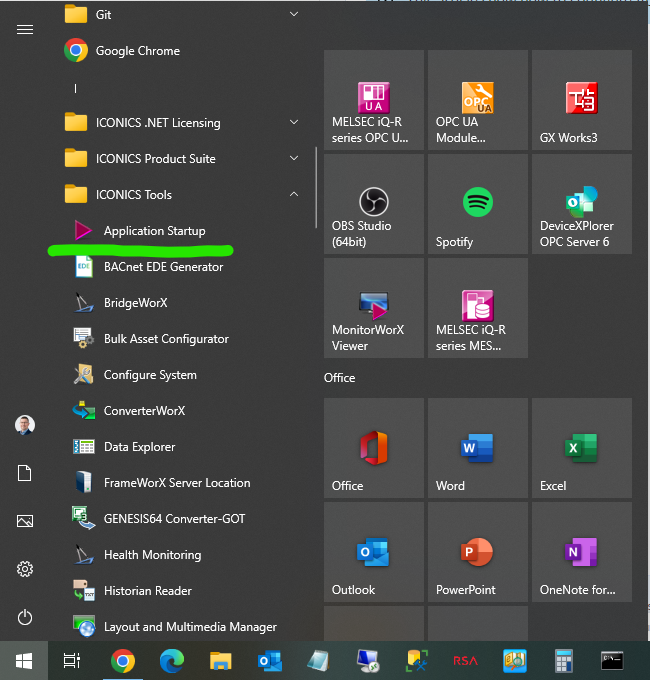Image resolution: width=650 pixels, height=680 pixels.
Task: Open Outlook tile
Action: click(x=374, y=552)
